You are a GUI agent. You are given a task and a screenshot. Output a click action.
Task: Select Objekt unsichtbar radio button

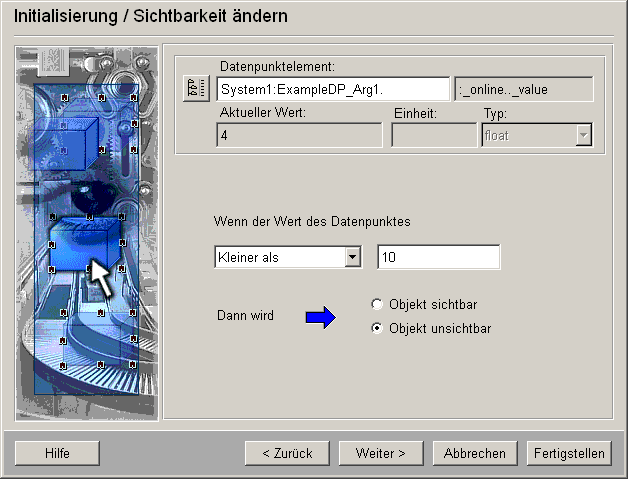point(376,328)
